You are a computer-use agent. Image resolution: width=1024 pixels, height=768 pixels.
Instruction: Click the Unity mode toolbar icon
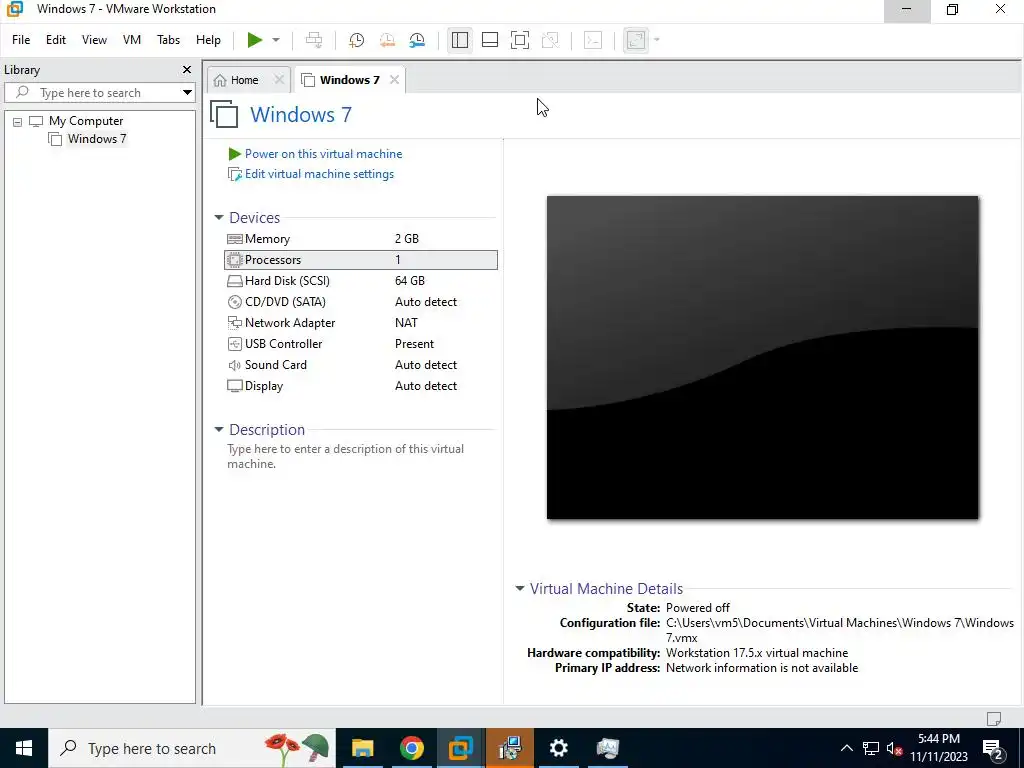[551, 40]
